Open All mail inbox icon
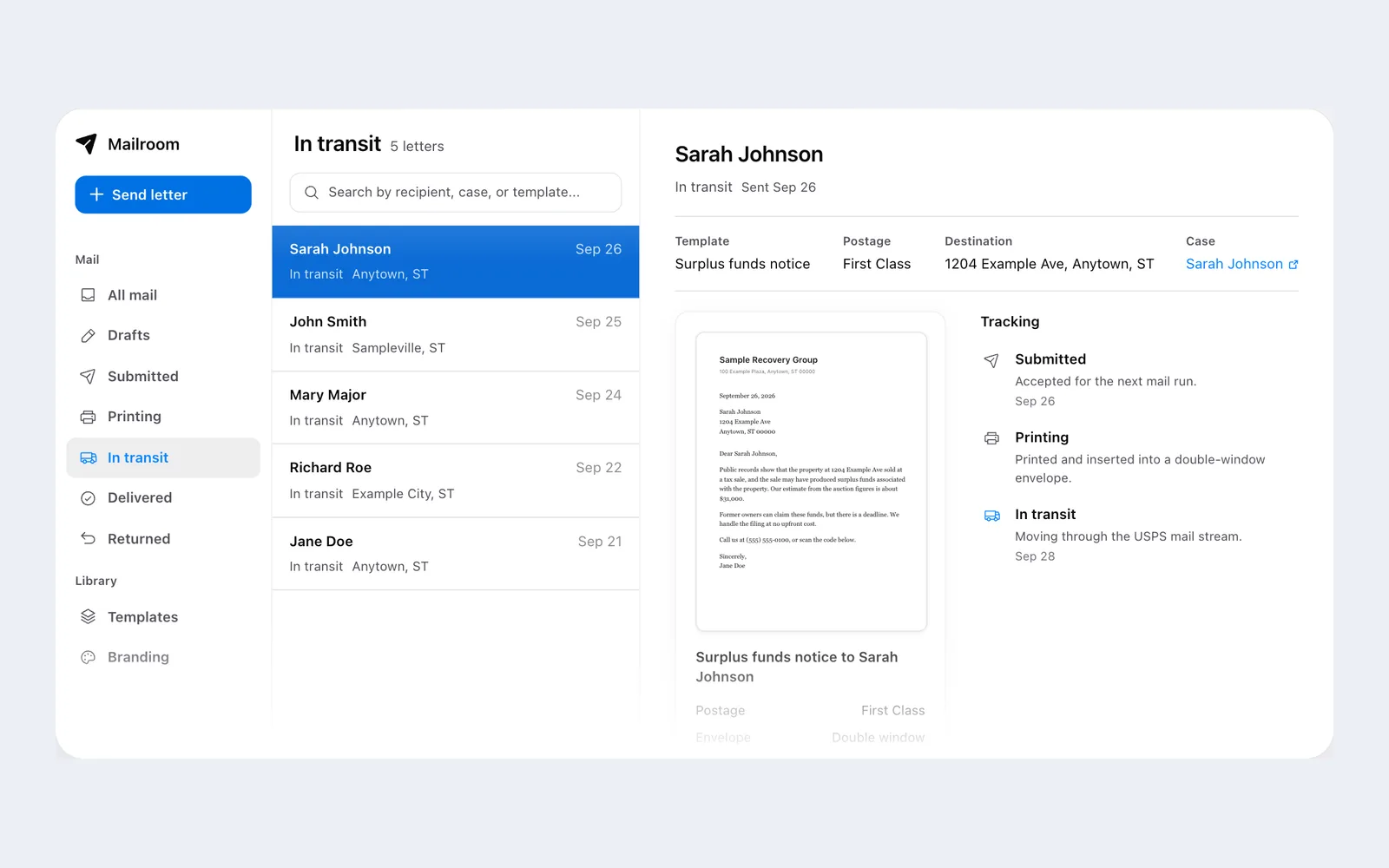Screen dimensions: 1389x868 88,295
